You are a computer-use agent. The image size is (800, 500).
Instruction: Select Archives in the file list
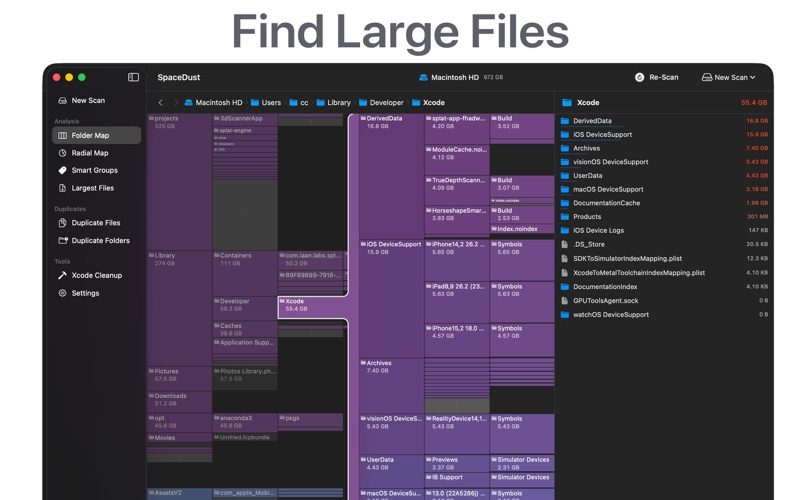tap(664, 148)
